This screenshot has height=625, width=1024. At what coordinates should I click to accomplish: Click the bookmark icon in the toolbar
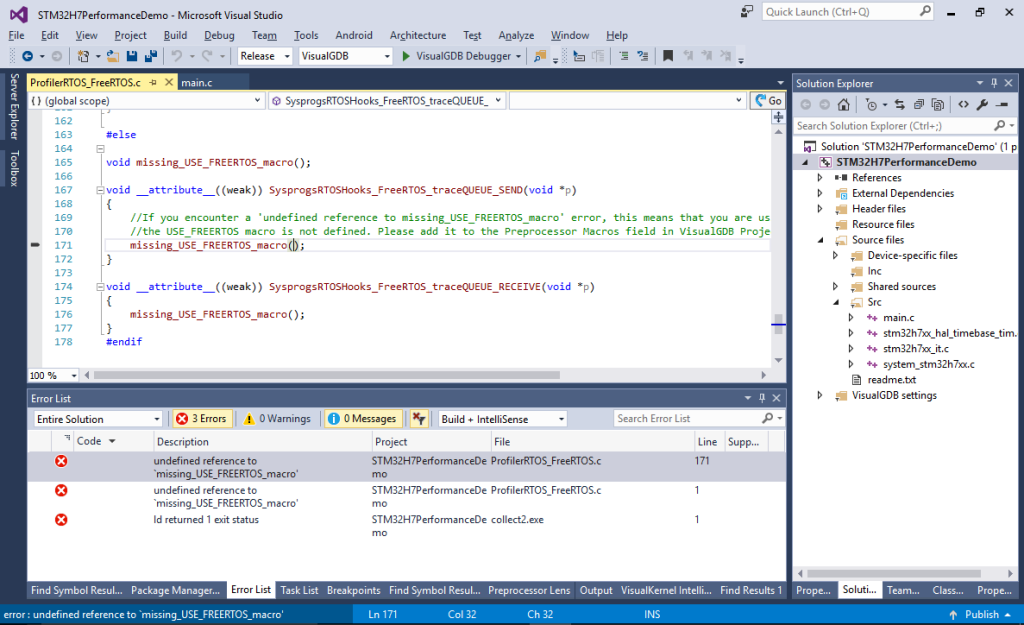click(x=667, y=56)
